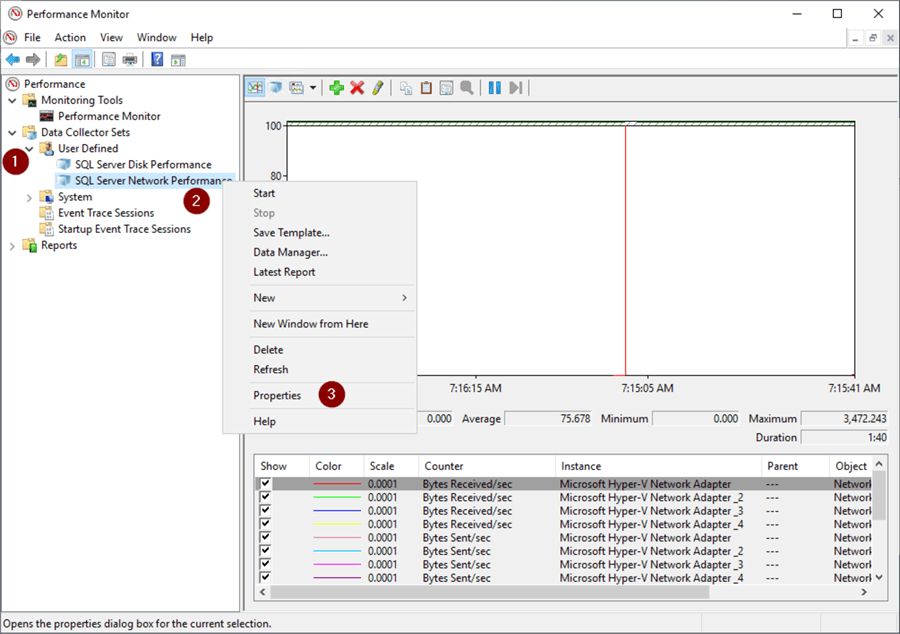
Task: Select Event Trace Sessions tree item
Action: (x=106, y=213)
